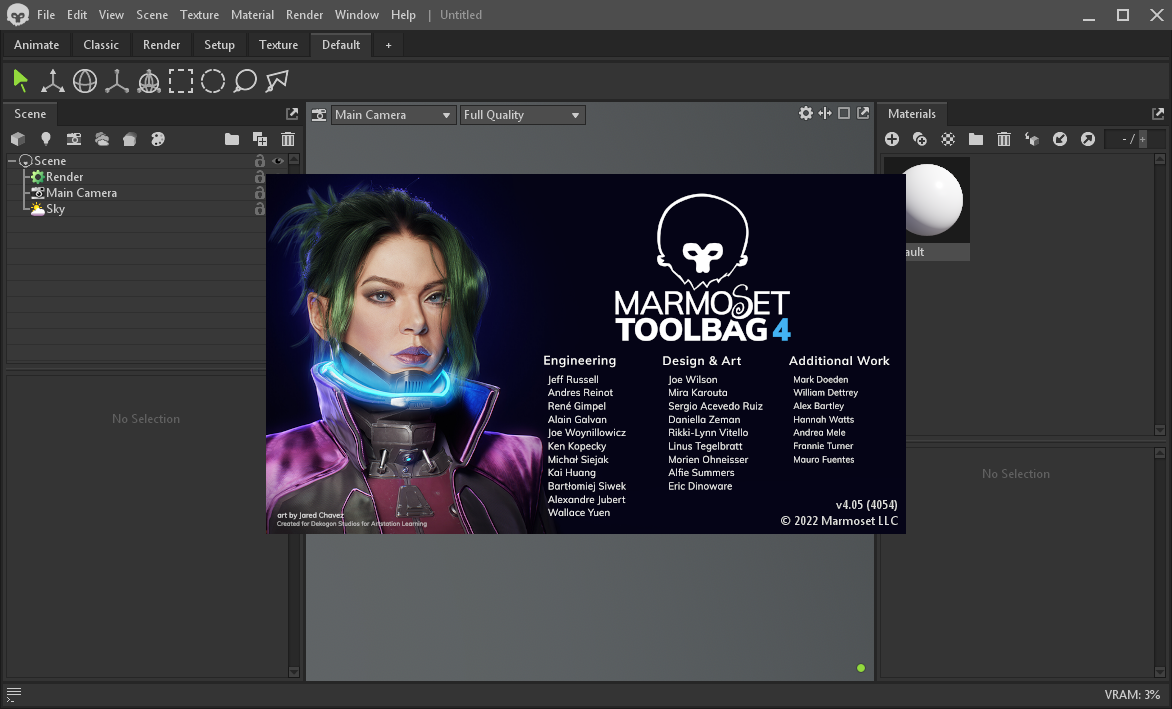
Task: Click the rectangular marquee selection tool
Action: coord(181,81)
